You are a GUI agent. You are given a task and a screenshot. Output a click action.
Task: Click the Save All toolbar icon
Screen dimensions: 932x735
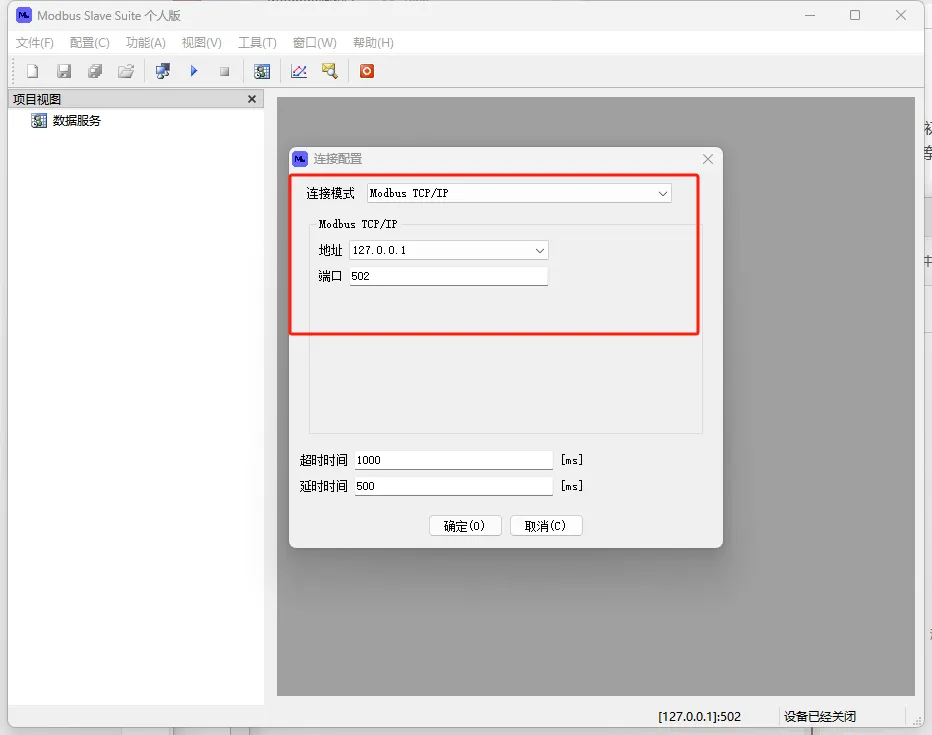pos(95,71)
